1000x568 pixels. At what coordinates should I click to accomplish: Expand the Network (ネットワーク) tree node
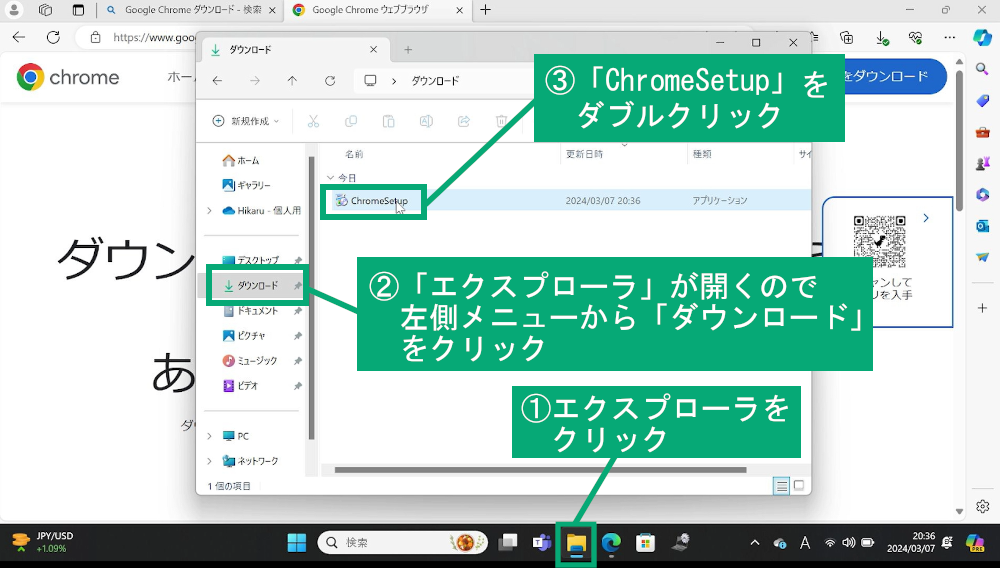(x=209, y=461)
